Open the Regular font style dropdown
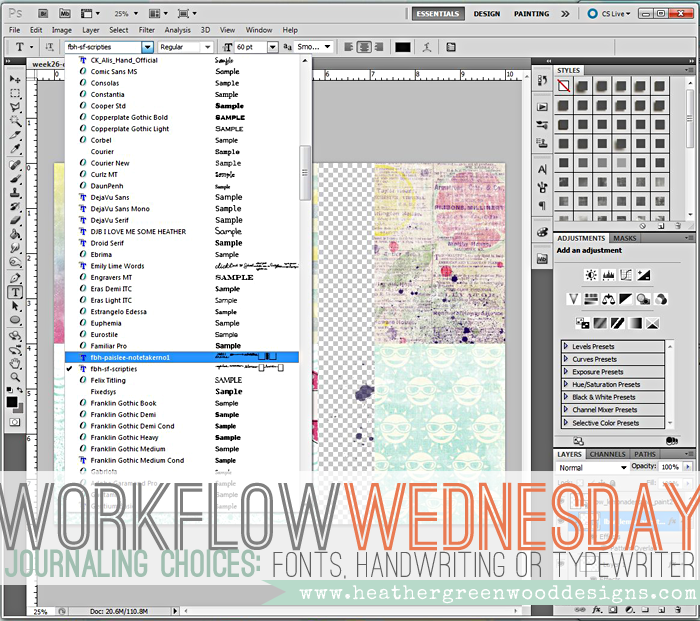This screenshot has height=621, width=700. pyautogui.click(x=207, y=47)
